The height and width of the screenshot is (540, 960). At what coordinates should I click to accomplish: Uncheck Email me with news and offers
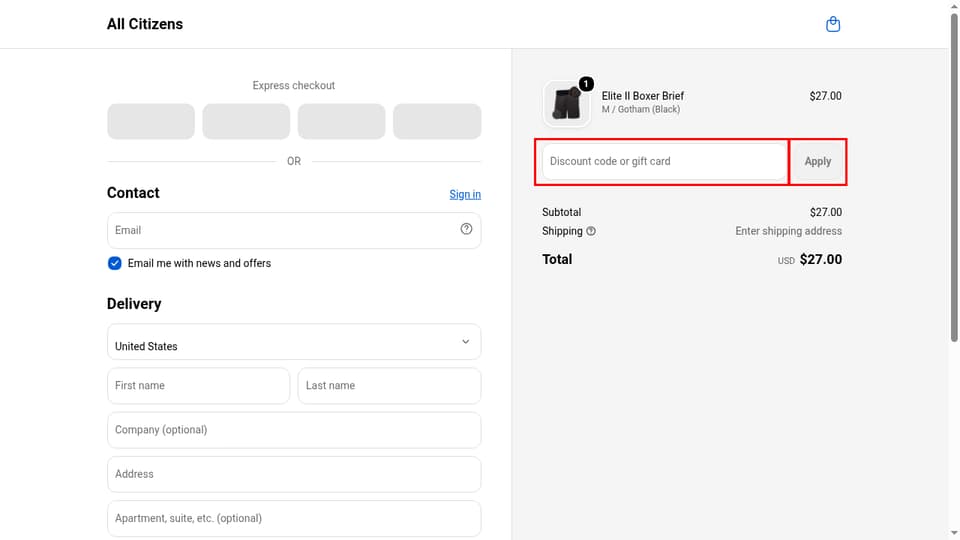point(114,263)
